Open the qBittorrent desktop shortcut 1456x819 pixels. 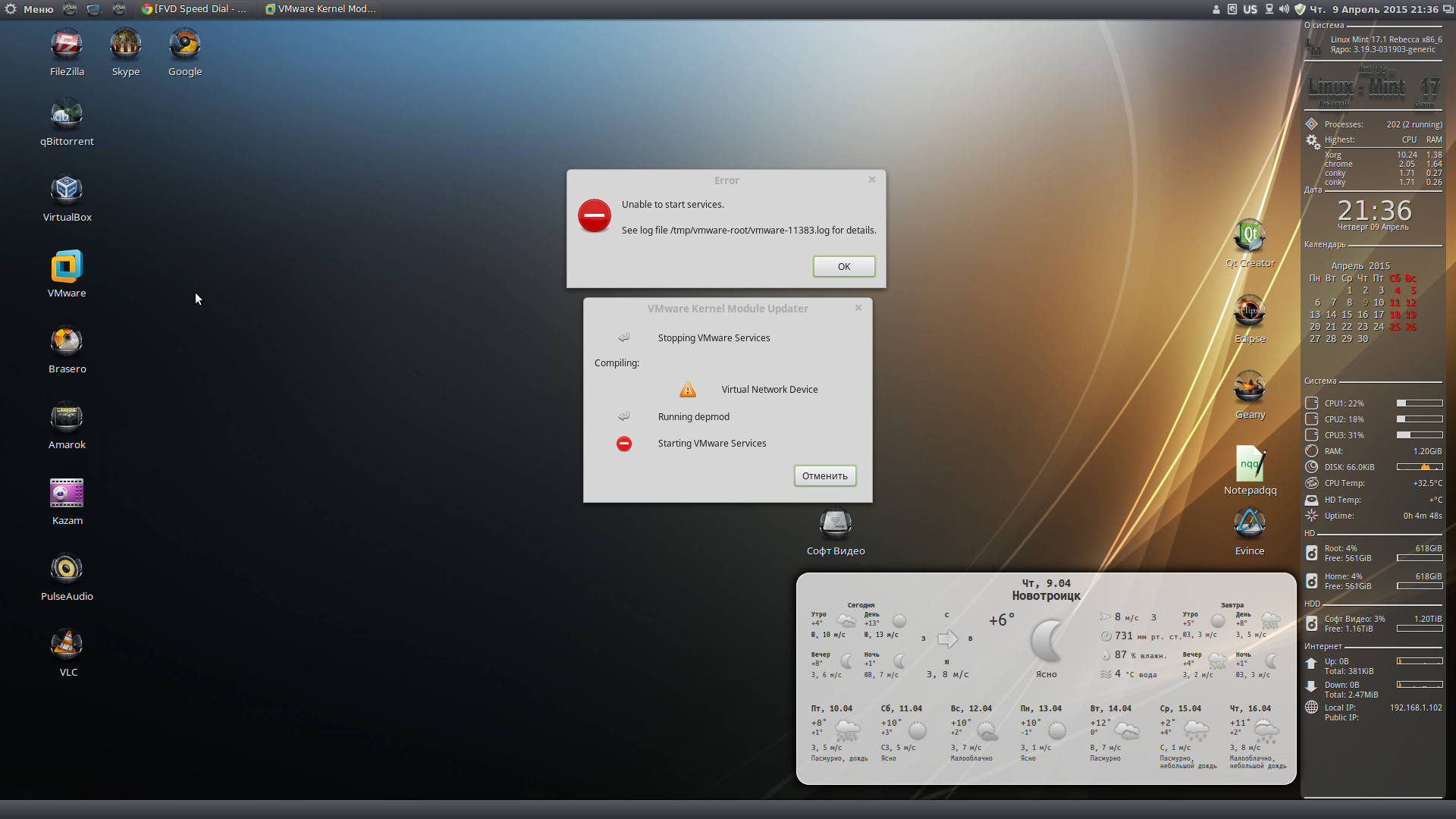(x=67, y=115)
